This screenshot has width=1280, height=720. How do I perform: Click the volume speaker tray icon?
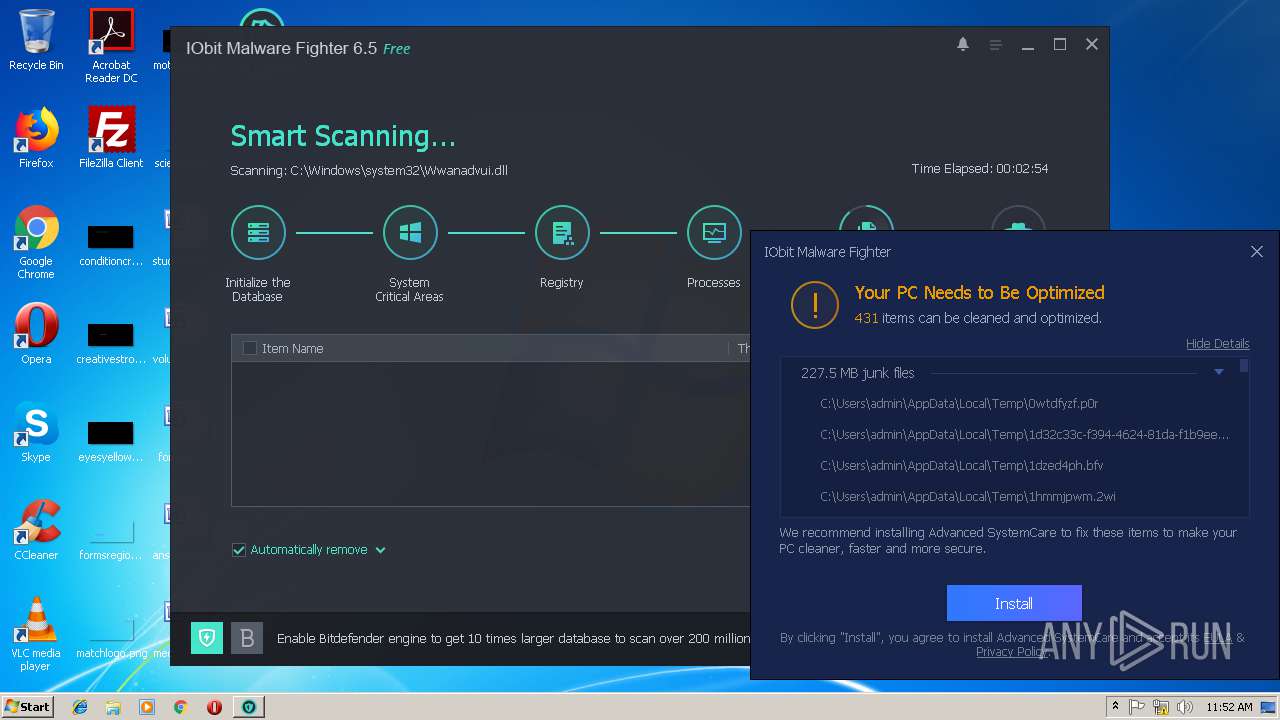click(1185, 707)
